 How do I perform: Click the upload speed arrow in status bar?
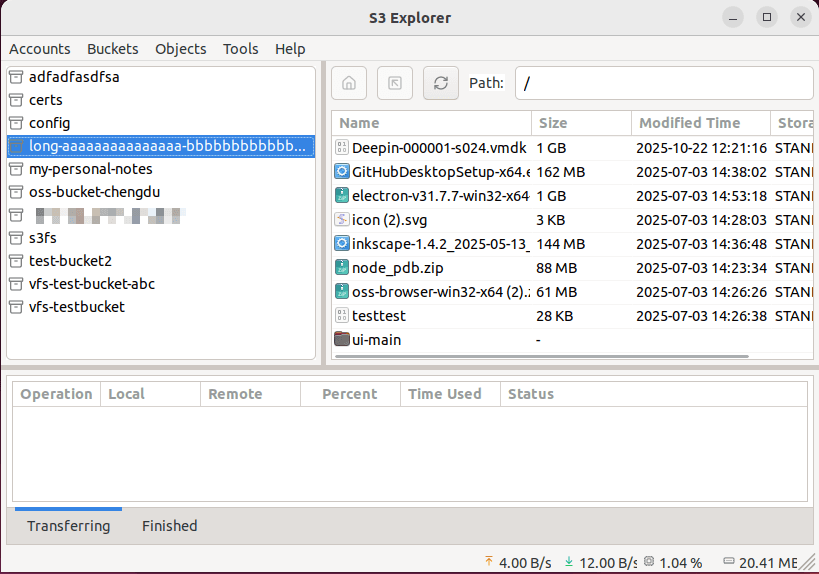pyautogui.click(x=488, y=562)
